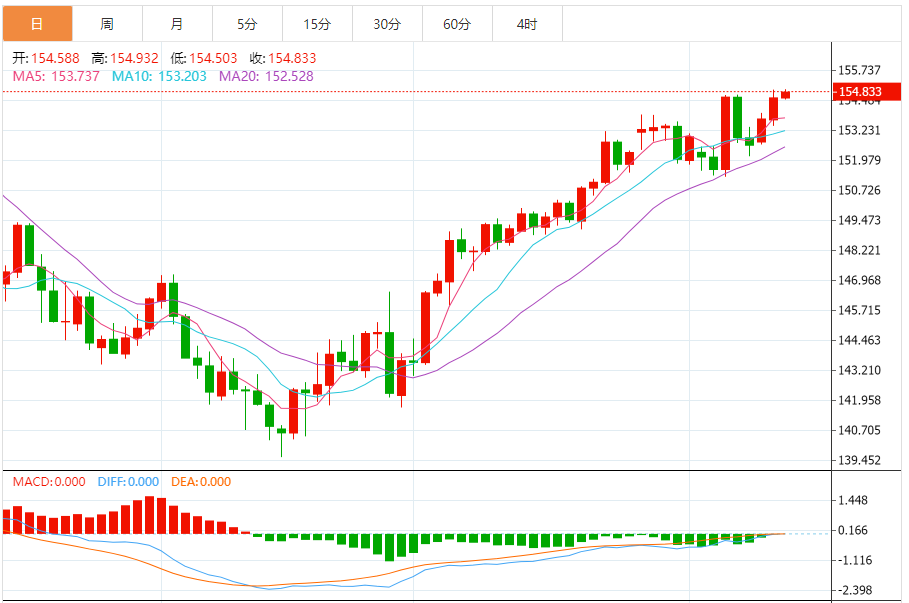The height and width of the screenshot is (603, 909).
Task: Click the DEA indicator label
Action: coord(200,482)
